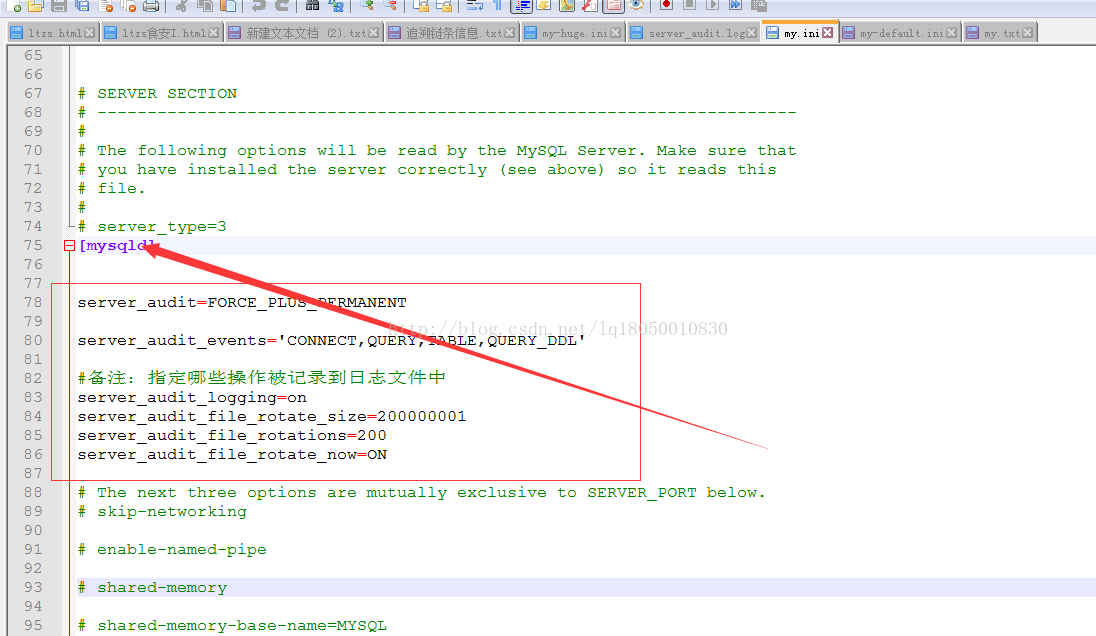Start macro recording with the red button
This screenshot has height=636, width=1096.
[666, 6]
